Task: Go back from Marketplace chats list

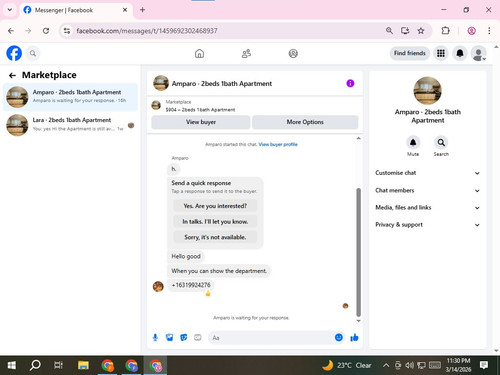Action: [x=12, y=75]
